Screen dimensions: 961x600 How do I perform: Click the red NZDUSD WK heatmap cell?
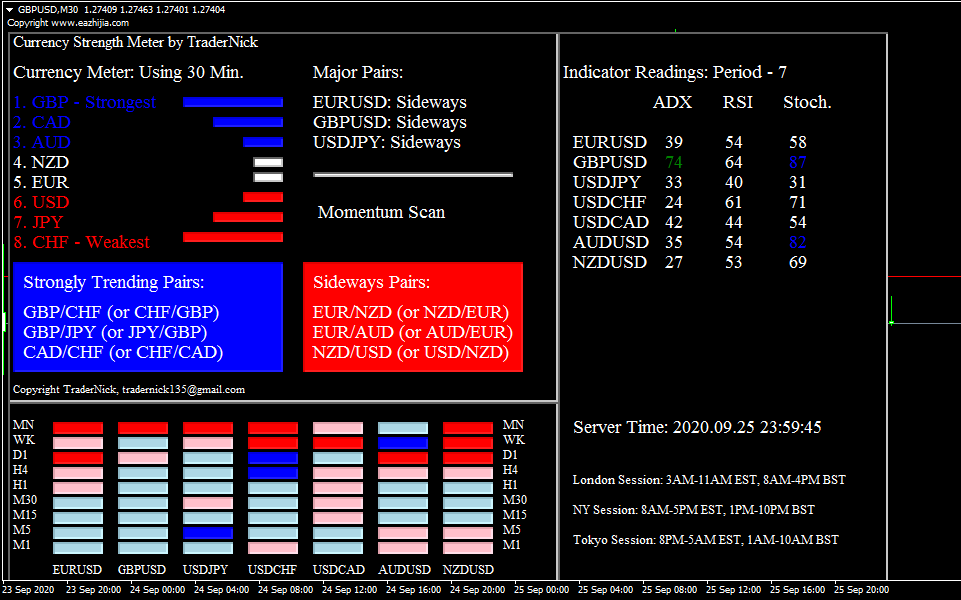tap(468, 443)
